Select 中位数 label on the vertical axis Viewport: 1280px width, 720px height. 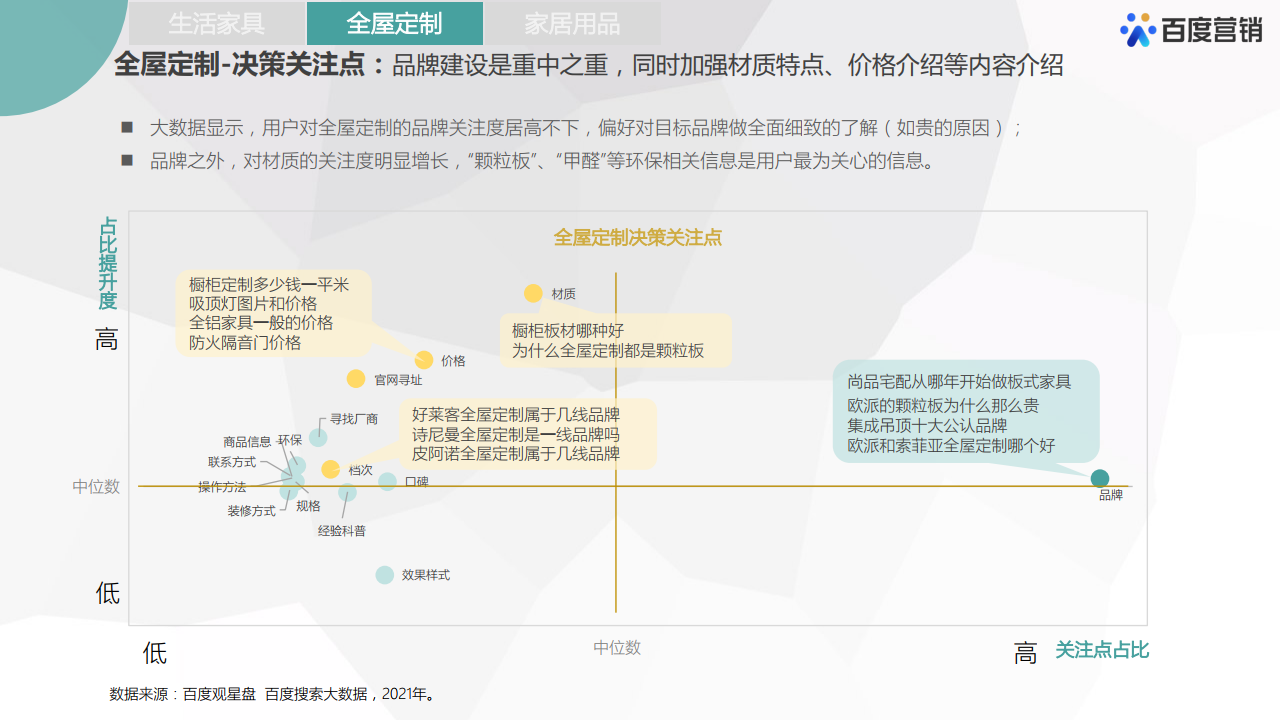coord(96,486)
